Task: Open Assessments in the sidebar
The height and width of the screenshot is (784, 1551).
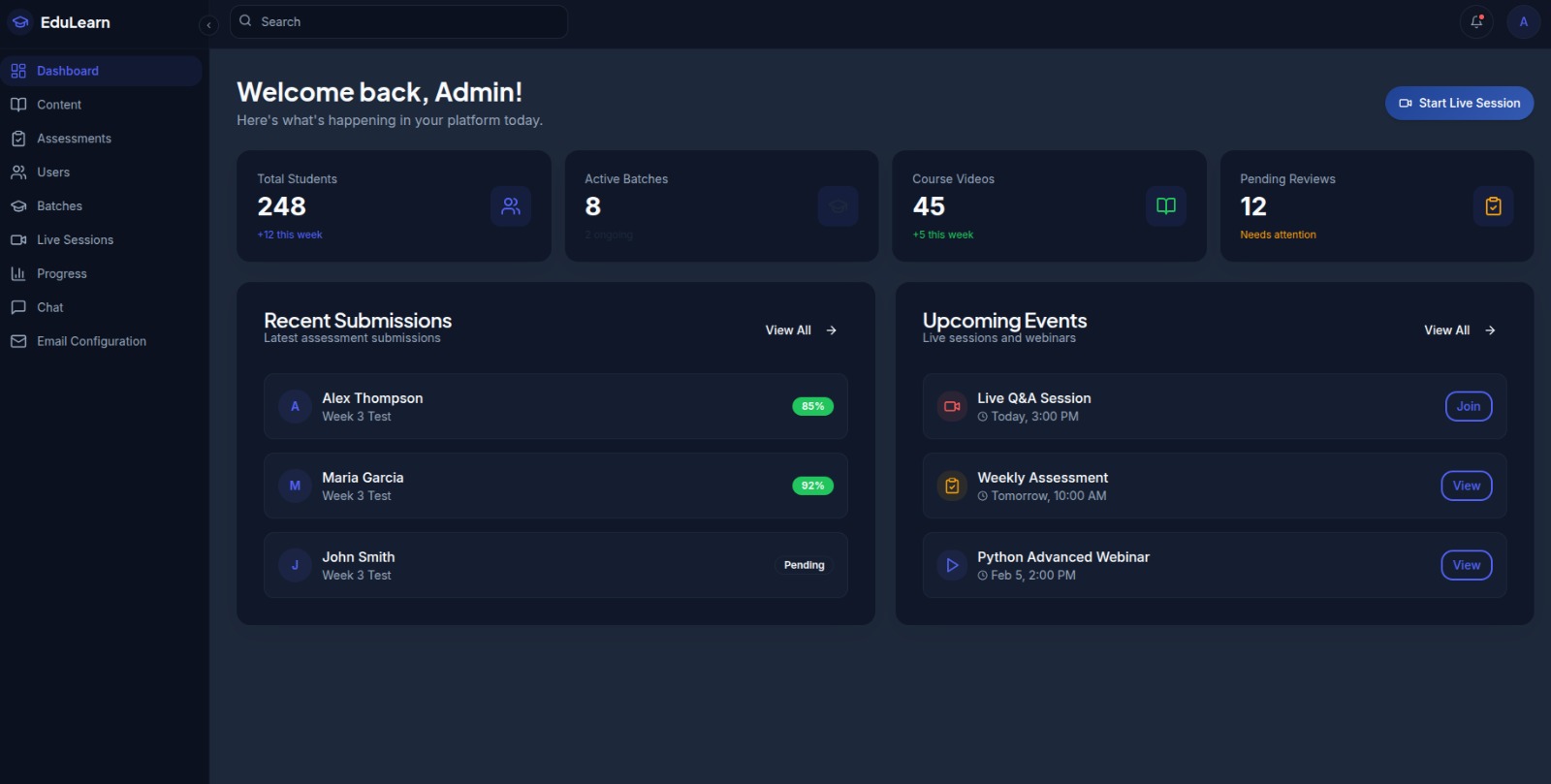Action: pos(74,139)
